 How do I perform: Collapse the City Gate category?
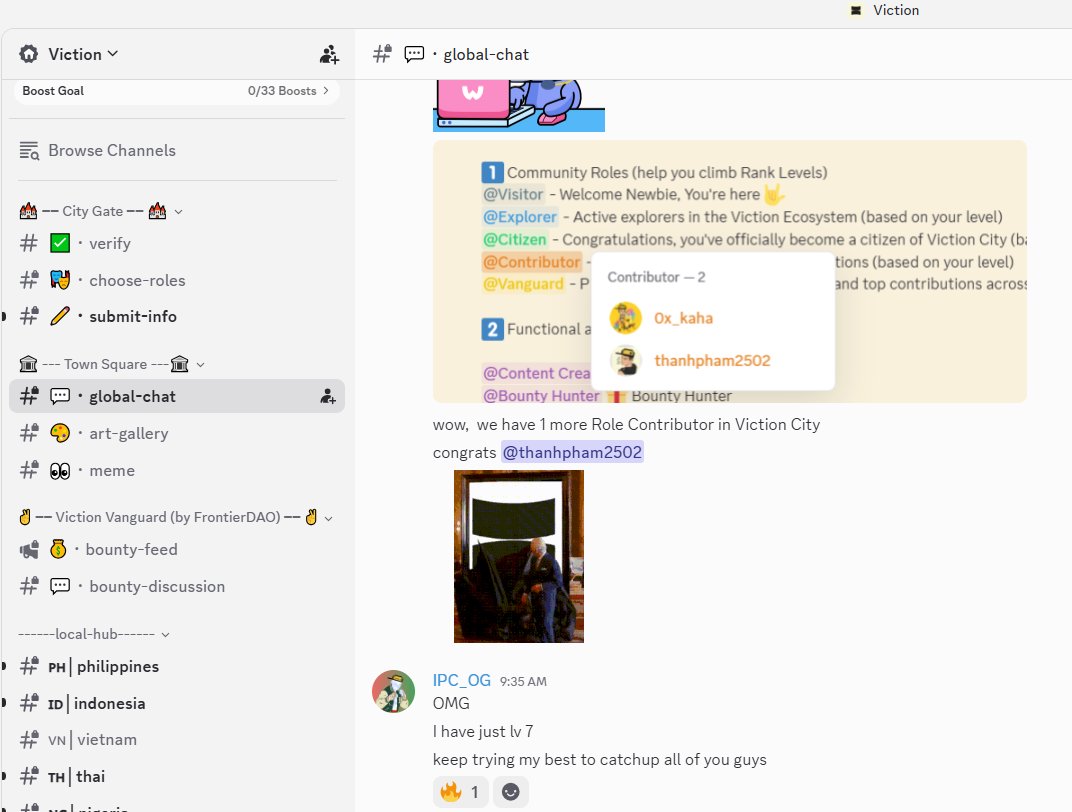pos(101,211)
